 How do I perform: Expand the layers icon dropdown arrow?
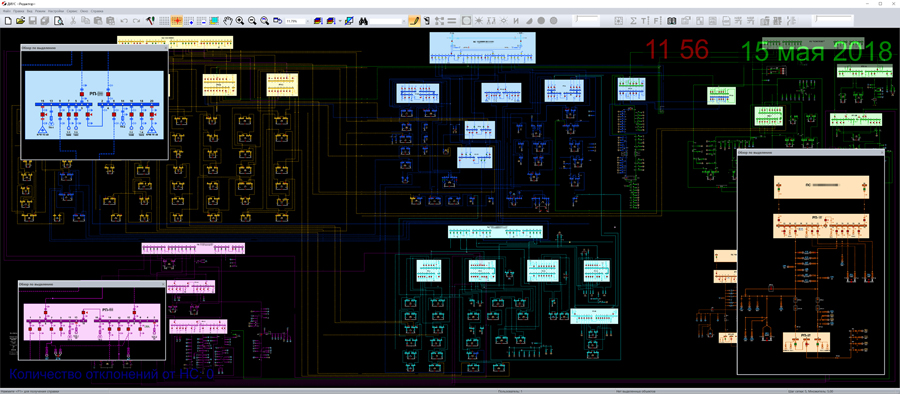(x=340, y=21)
